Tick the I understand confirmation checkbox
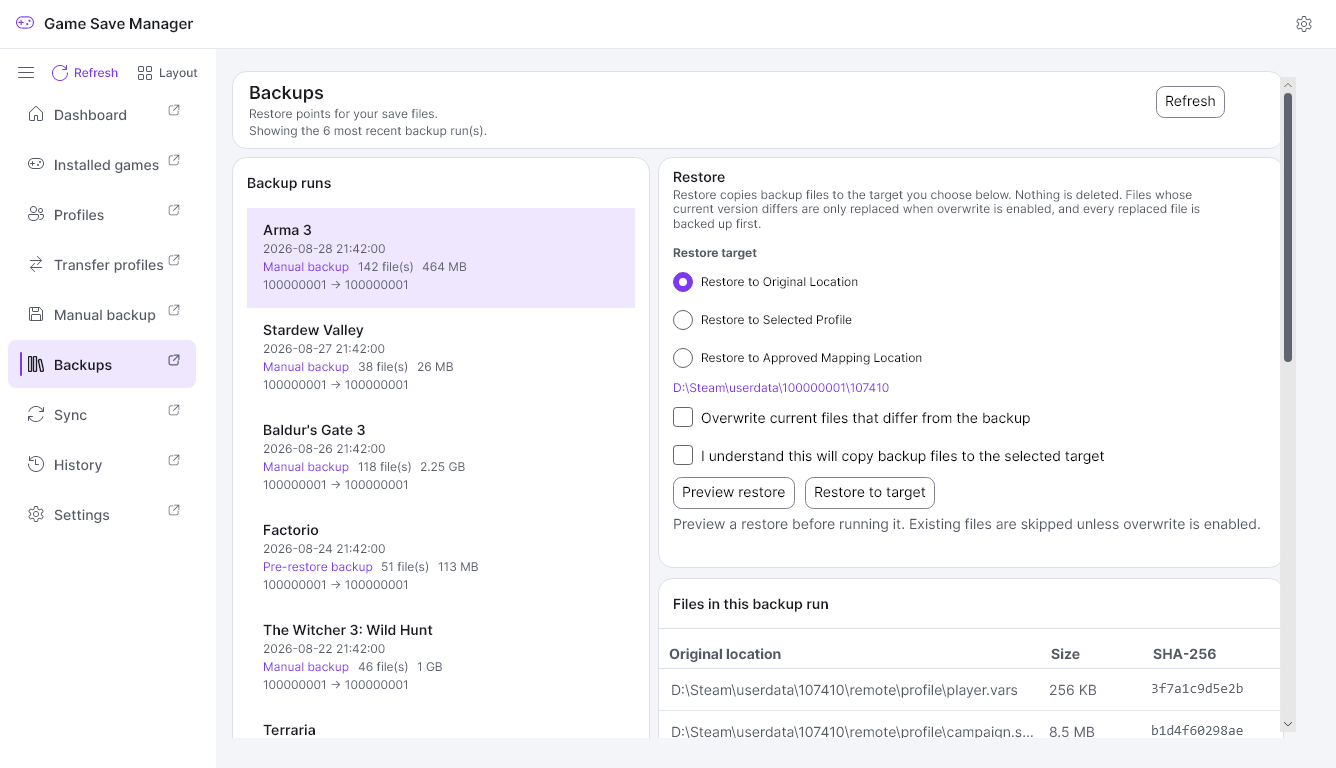The image size is (1336, 768). click(x=683, y=455)
